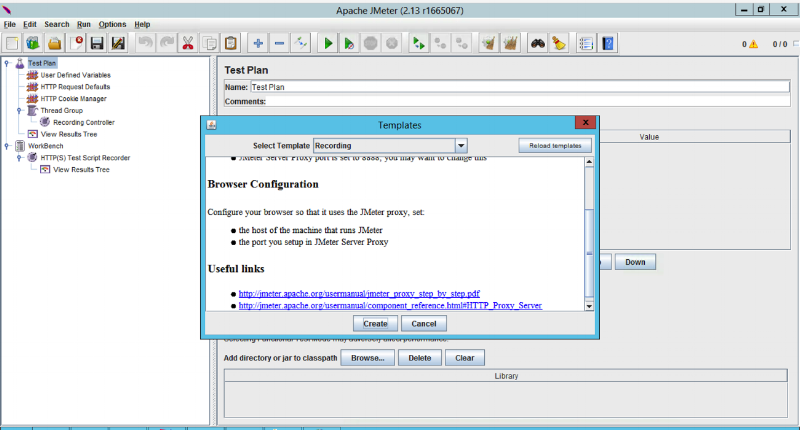Click the Close test plan toolbar icon

[x=77, y=43]
